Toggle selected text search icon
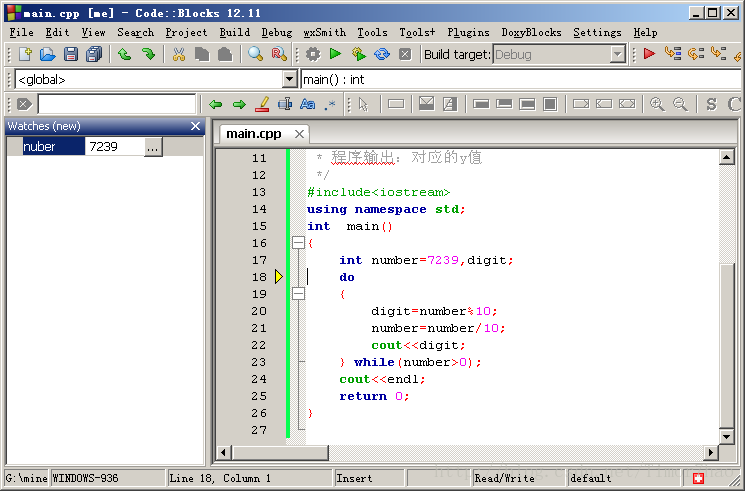This screenshot has height=491, width=745. tap(285, 104)
